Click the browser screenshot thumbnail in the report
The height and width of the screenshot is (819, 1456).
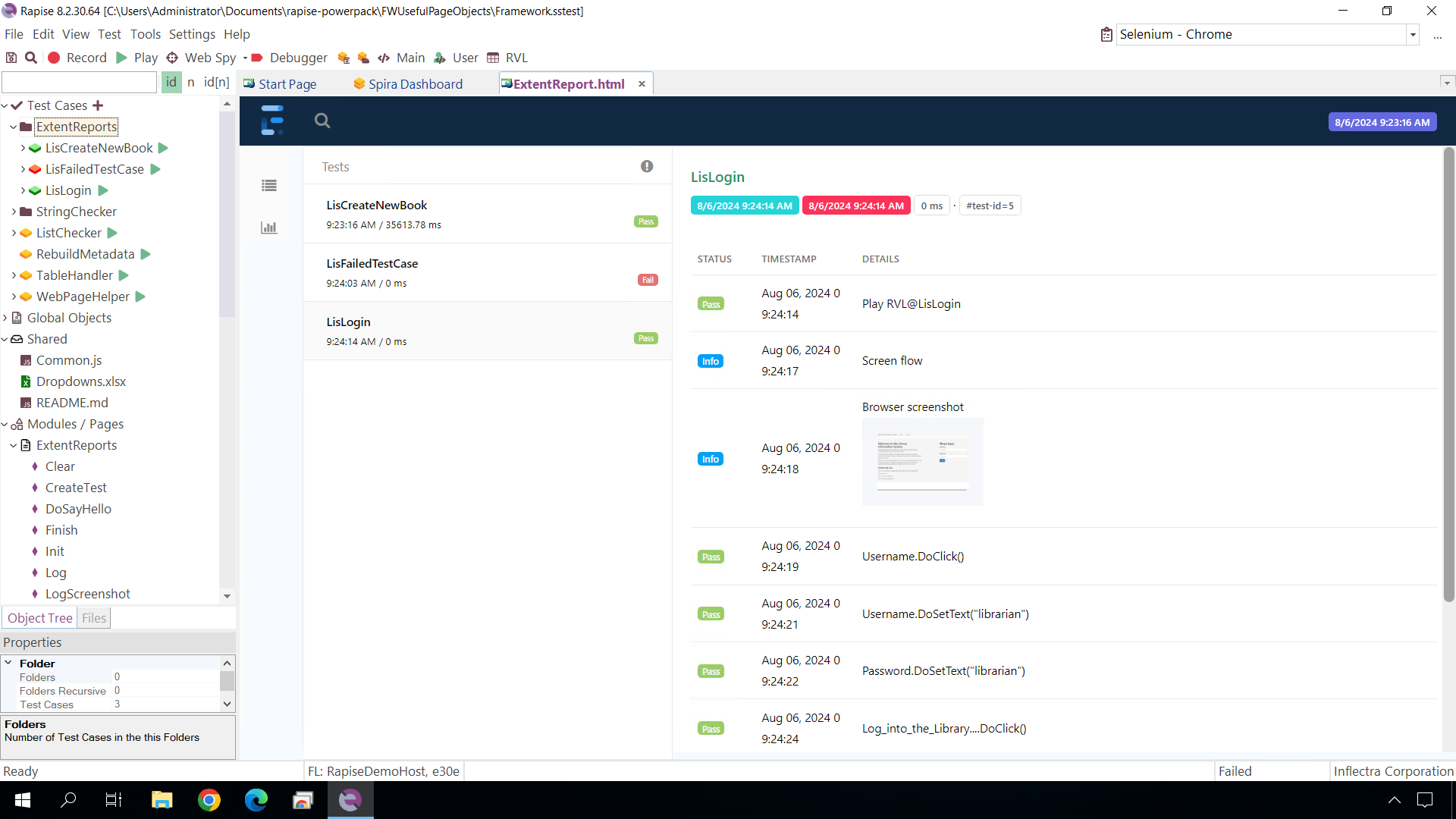(x=922, y=461)
